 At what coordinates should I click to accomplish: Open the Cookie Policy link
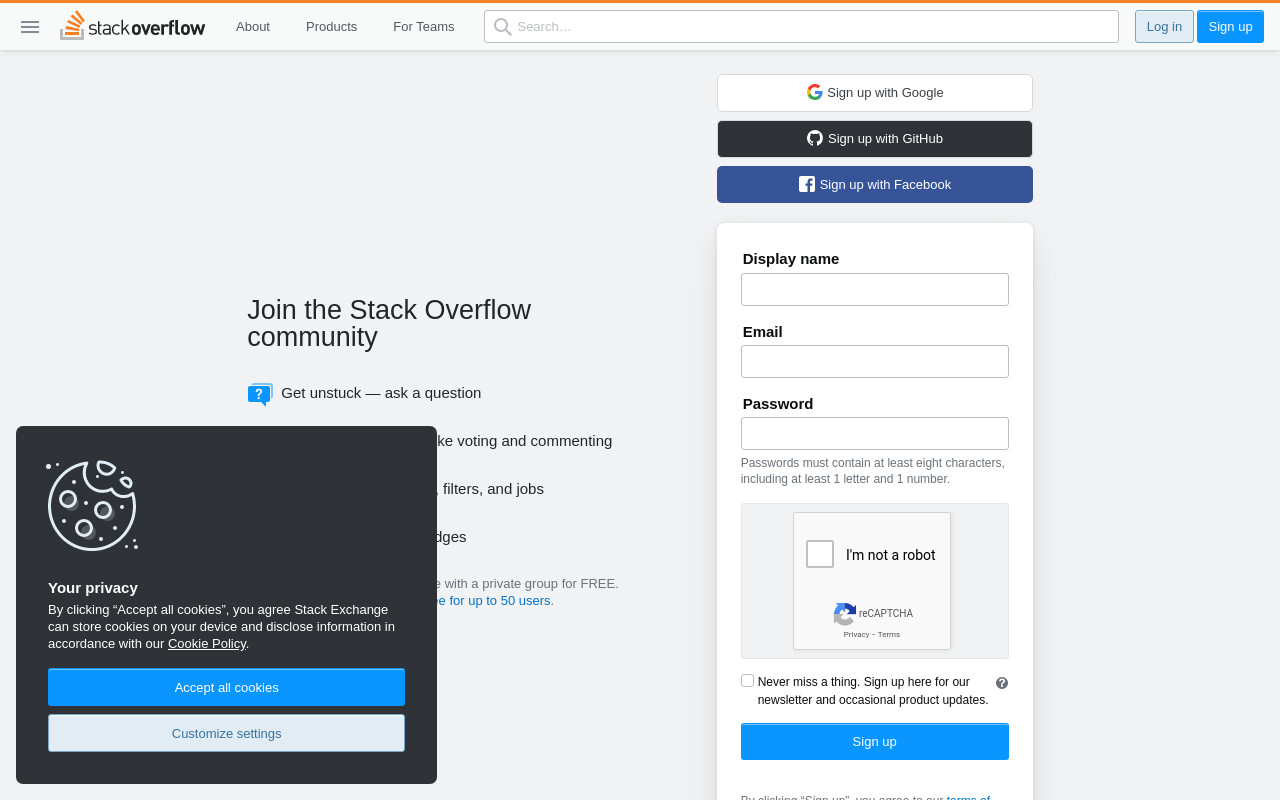207,644
